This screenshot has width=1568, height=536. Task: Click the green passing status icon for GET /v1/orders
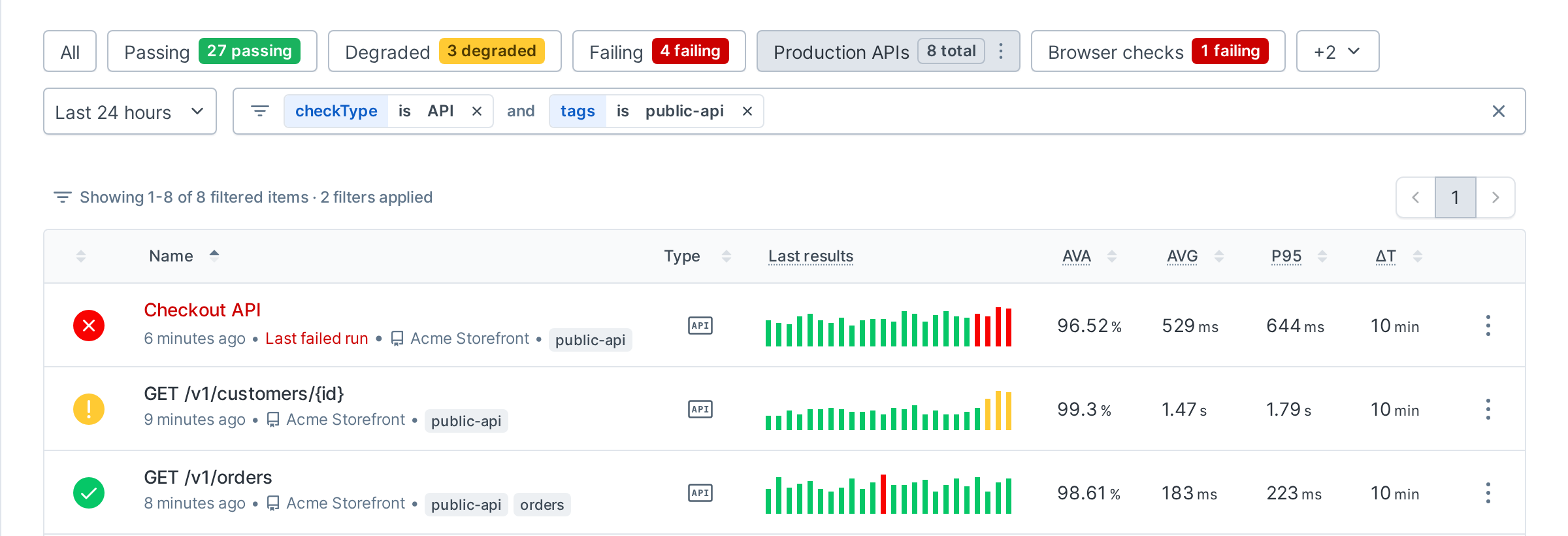pyautogui.click(x=89, y=493)
